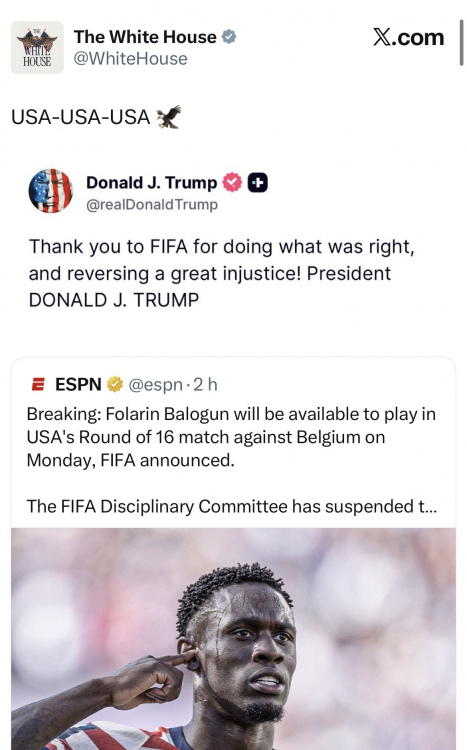Open @realDonaldTrump handle
The height and width of the screenshot is (750, 467).
click(152, 204)
